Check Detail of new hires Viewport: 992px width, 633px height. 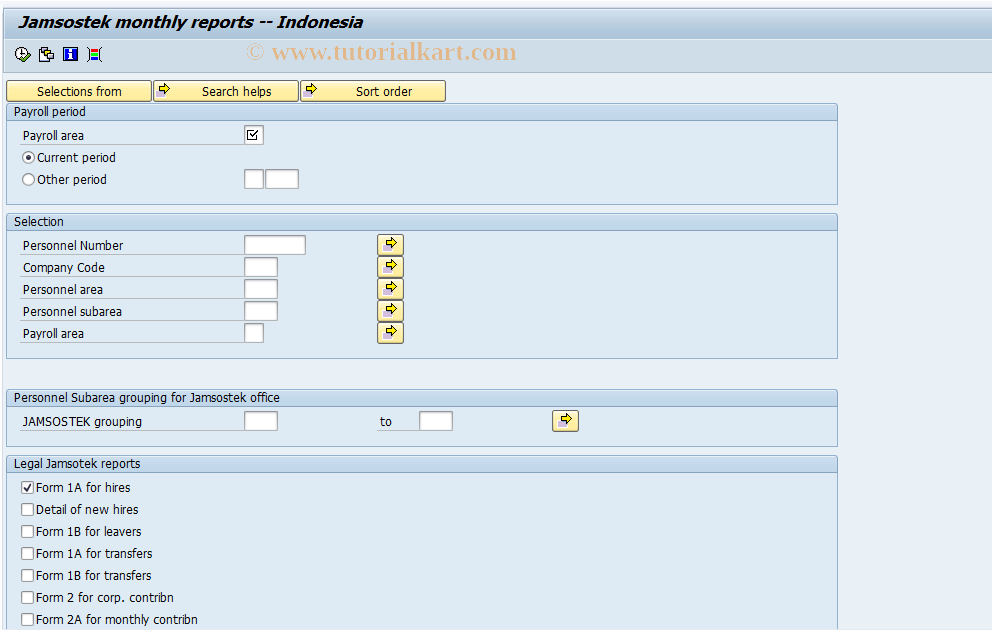pos(27,510)
